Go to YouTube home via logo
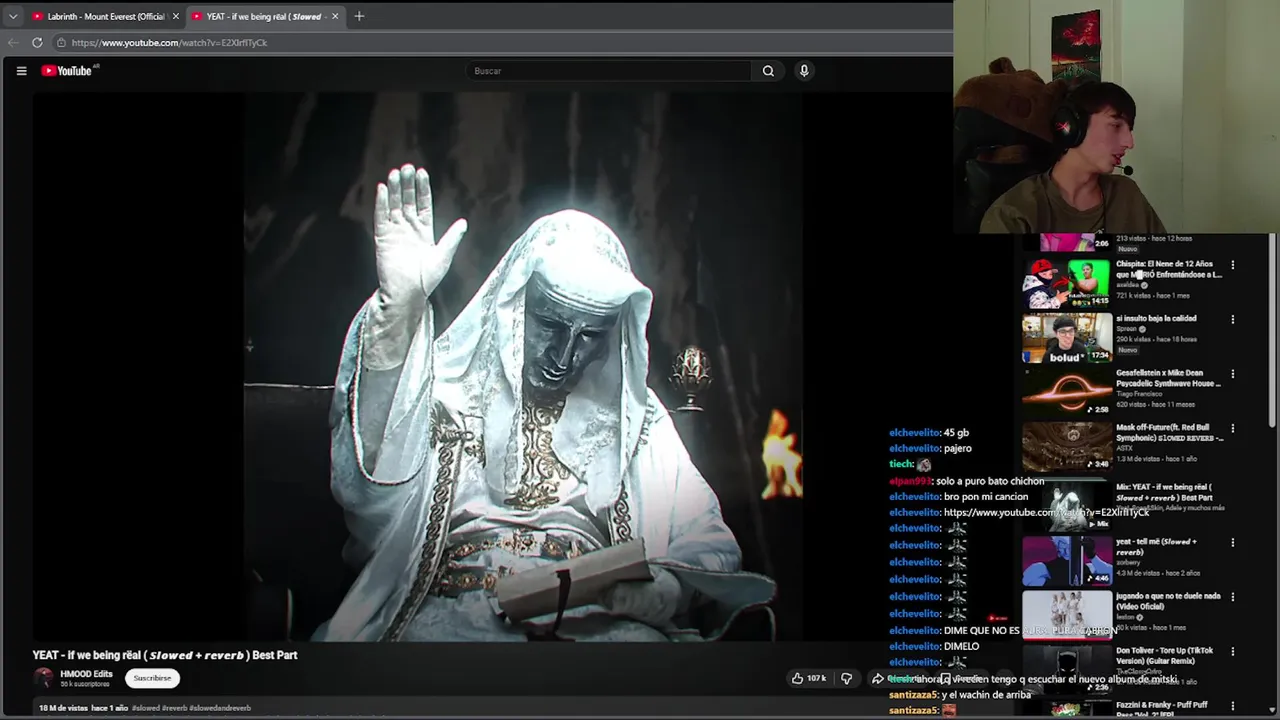 point(66,71)
